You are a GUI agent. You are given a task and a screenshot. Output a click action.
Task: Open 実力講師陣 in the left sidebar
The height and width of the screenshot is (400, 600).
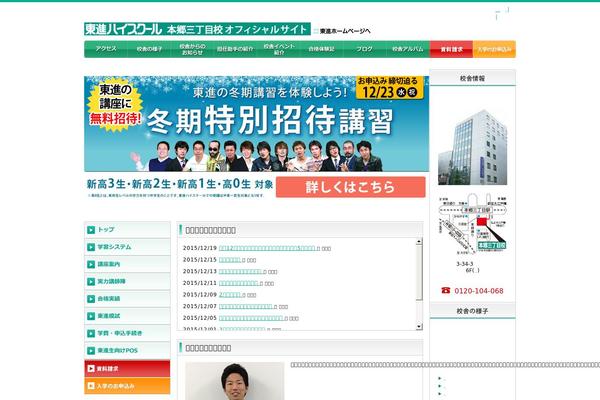coord(112,281)
